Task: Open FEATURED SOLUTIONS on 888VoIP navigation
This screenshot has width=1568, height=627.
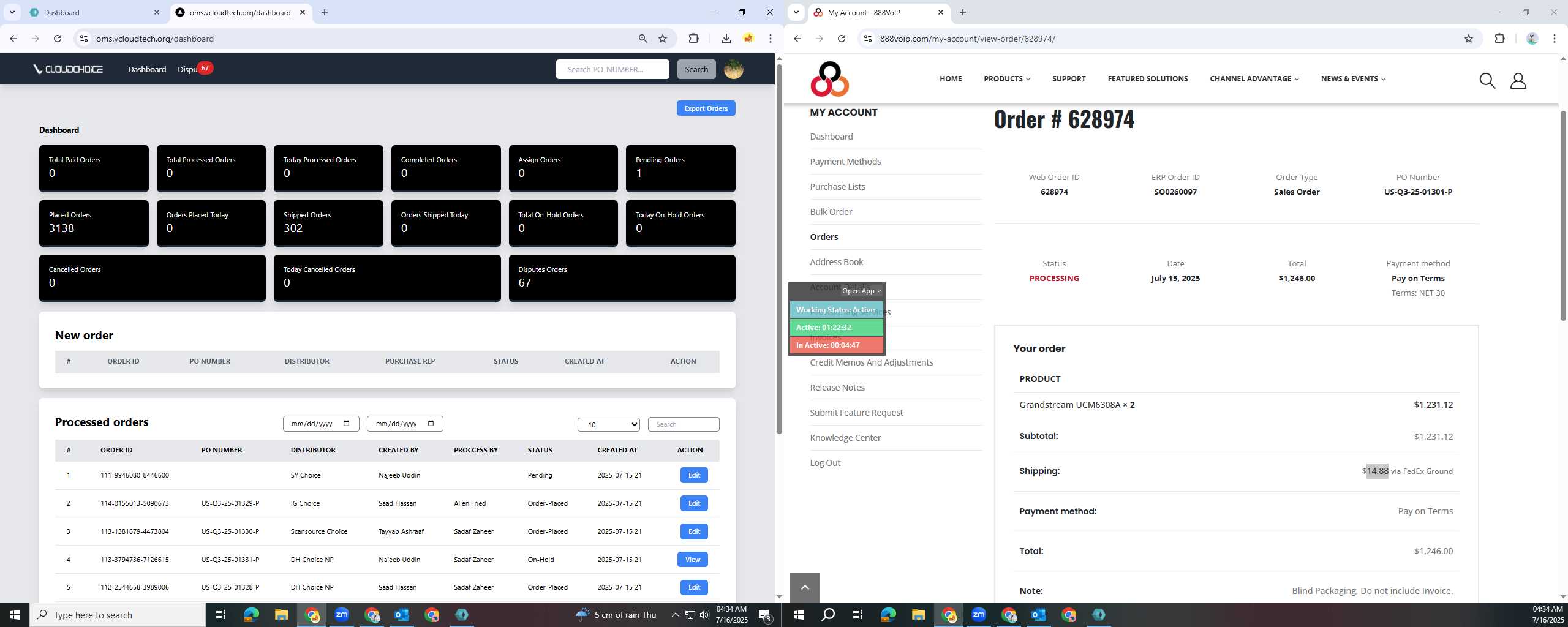Action: (x=1147, y=78)
